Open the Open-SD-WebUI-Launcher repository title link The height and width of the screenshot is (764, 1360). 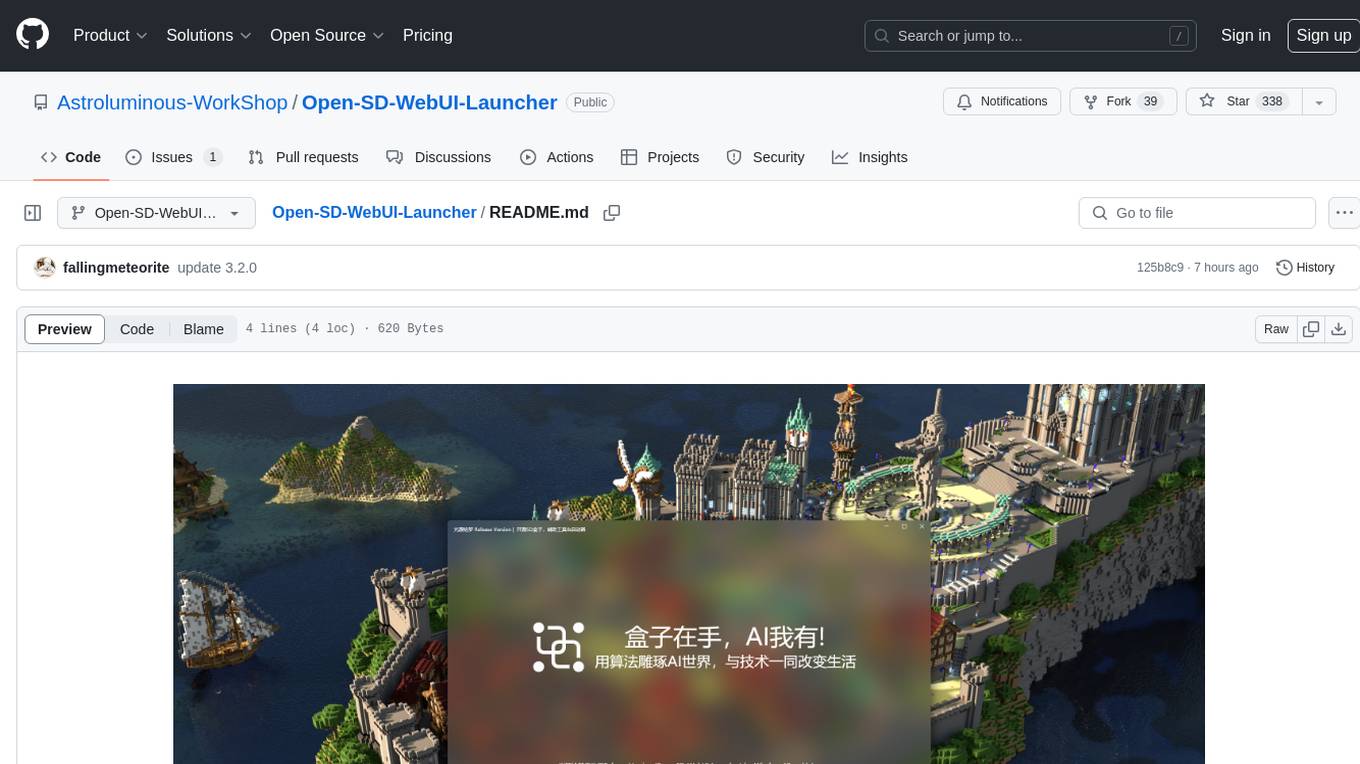click(x=429, y=102)
